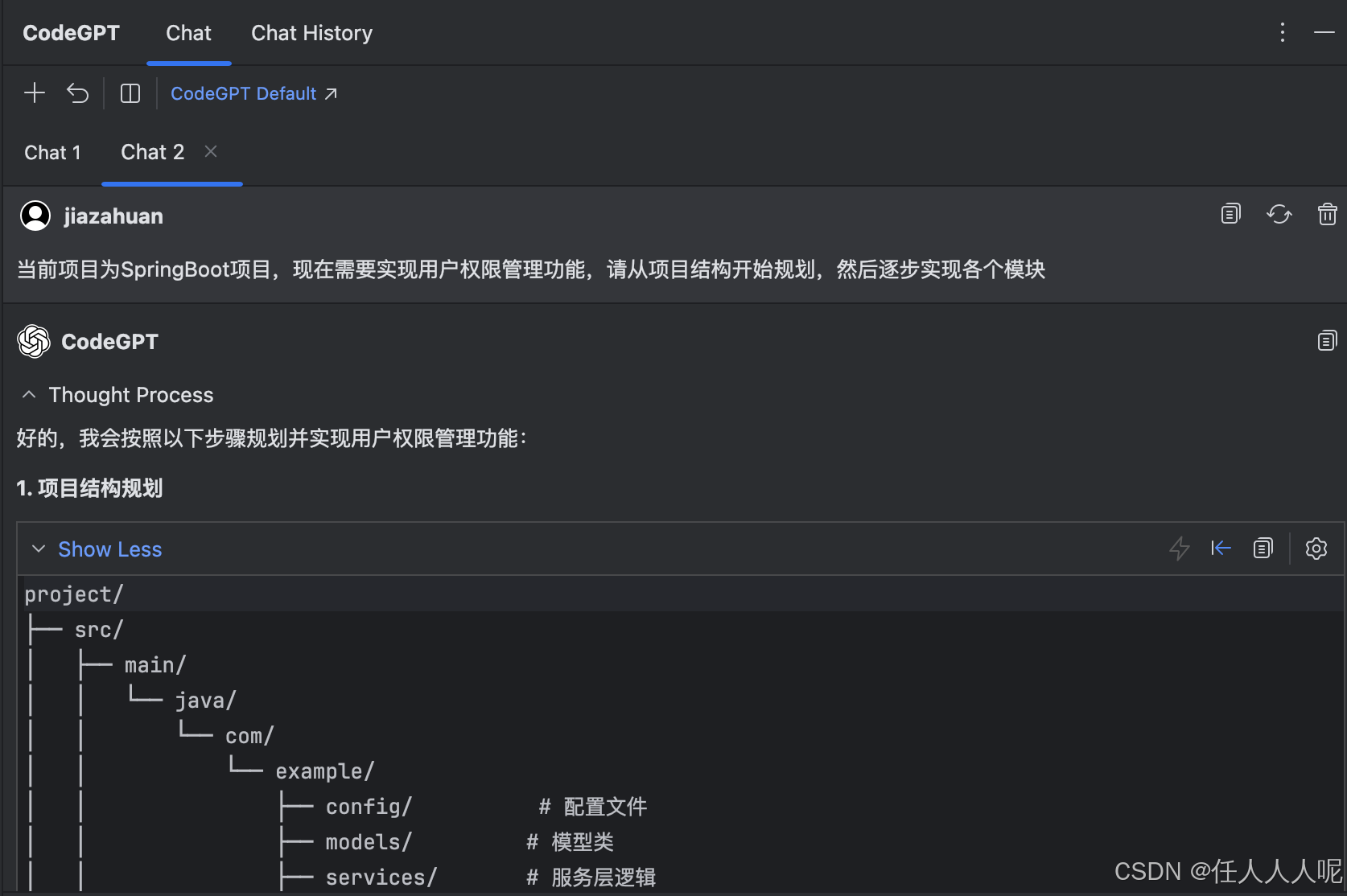Switch to the Chat tab

(189, 33)
